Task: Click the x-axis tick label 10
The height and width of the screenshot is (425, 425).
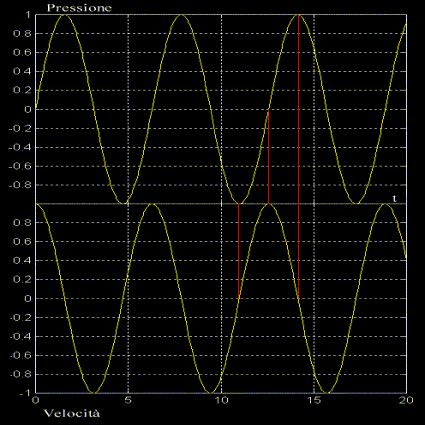Action: click(221, 400)
